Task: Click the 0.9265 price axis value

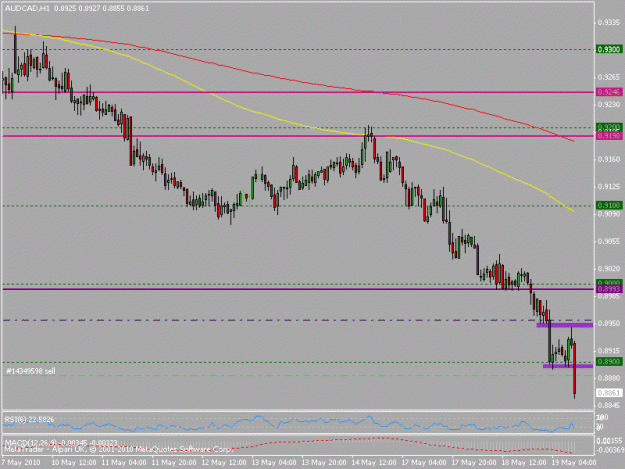Action: coord(609,77)
